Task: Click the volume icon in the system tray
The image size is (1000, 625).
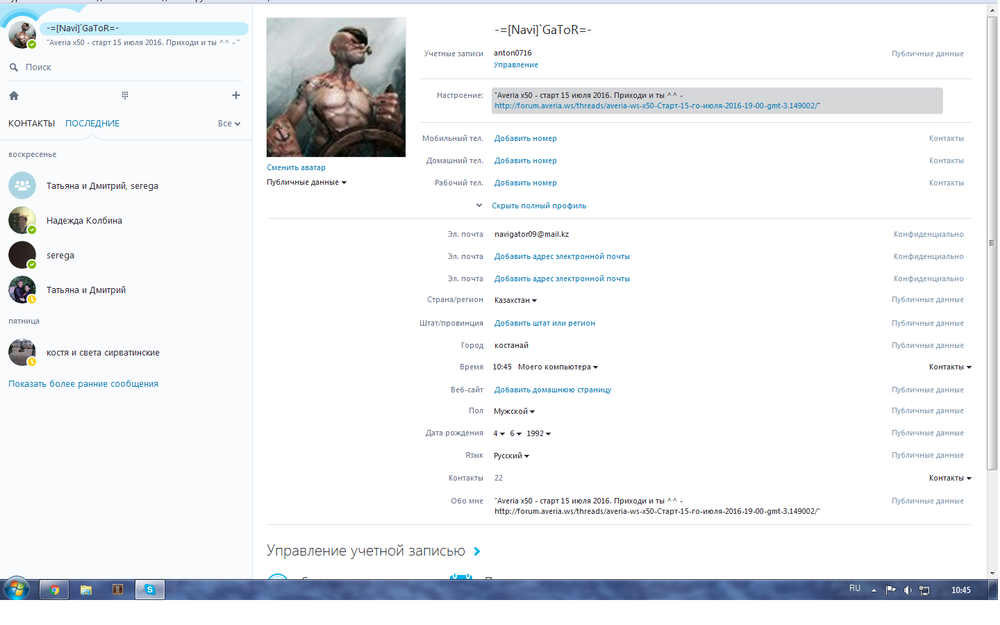Action: [x=908, y=590]
